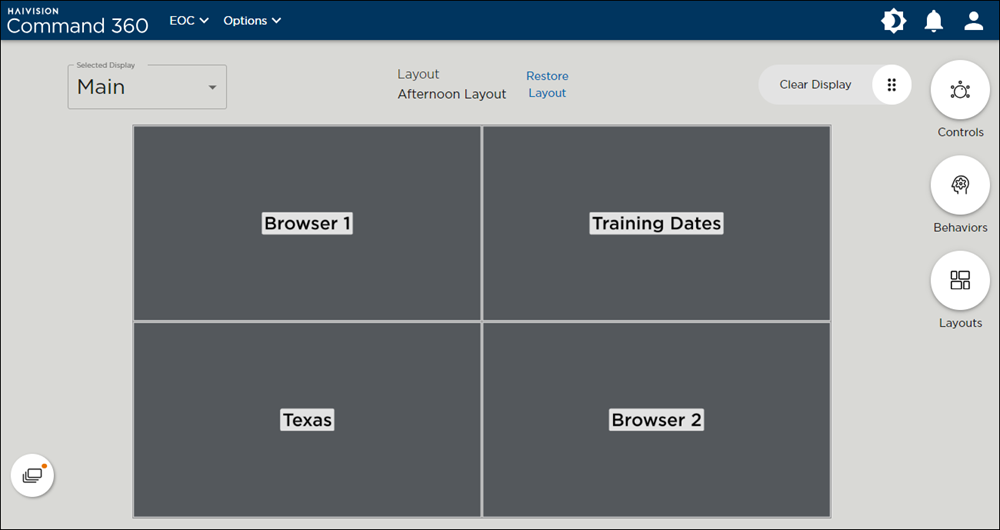Click the Haivision Command 360 logo
Screen dimensions: 1000x530
click(x=77, y=21)
